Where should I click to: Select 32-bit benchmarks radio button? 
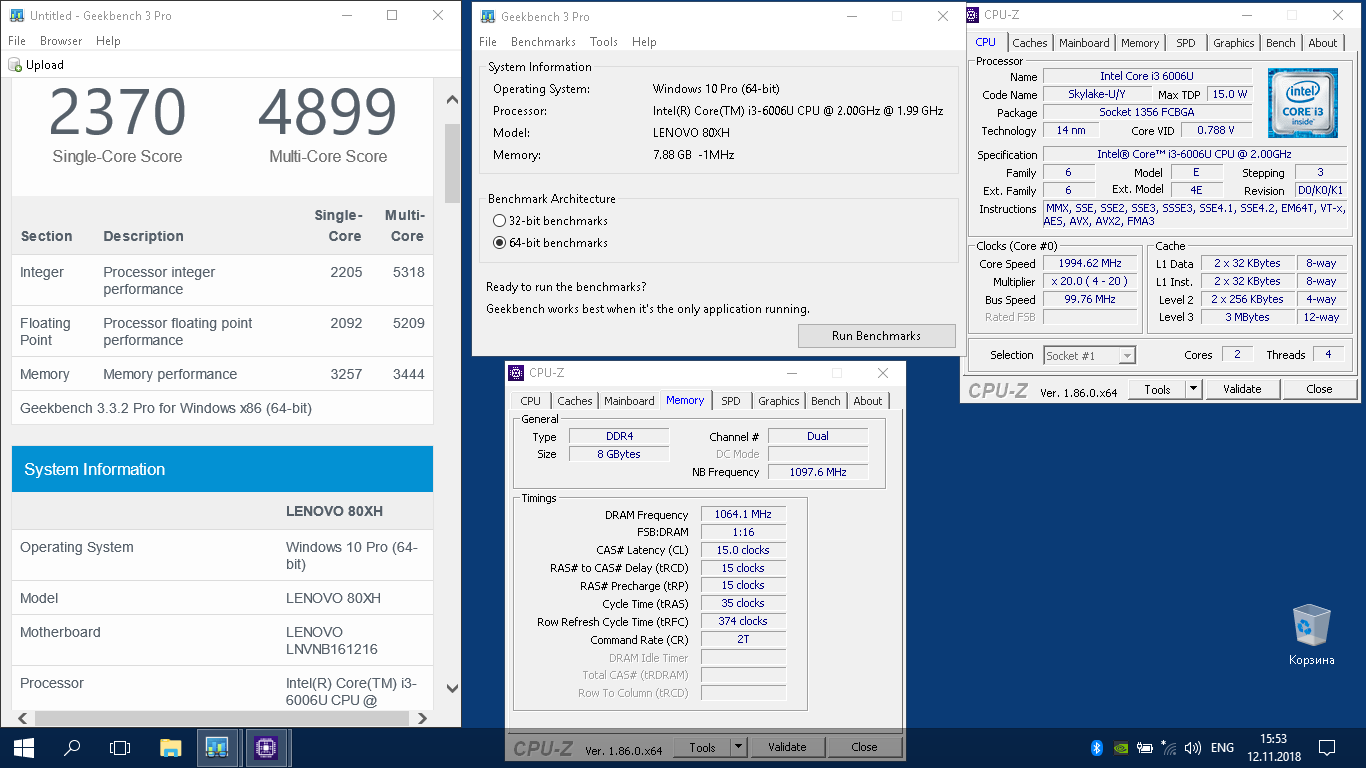pos(500,221)
